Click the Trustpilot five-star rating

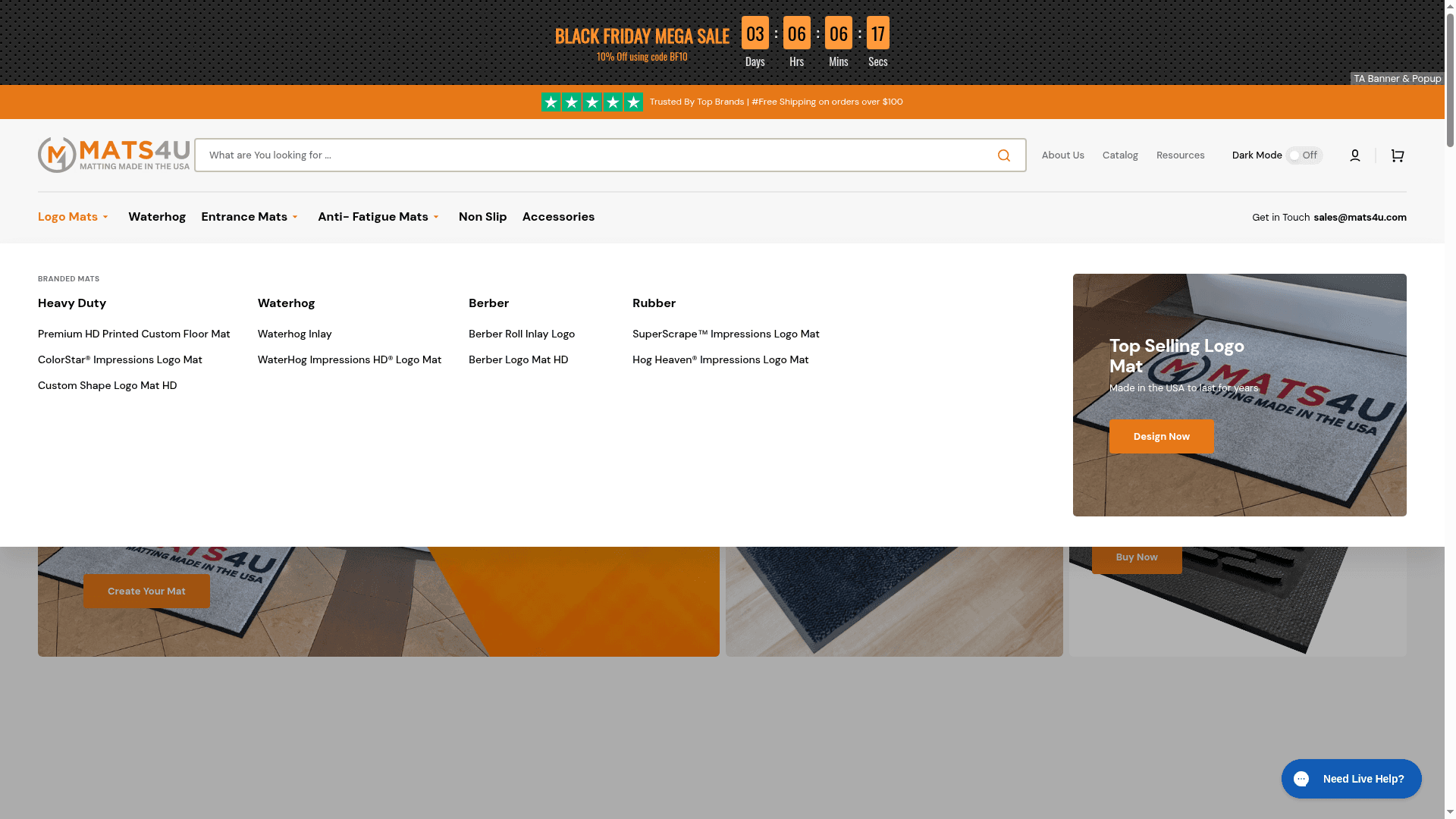pyautogui.click(x=591, y=102)
